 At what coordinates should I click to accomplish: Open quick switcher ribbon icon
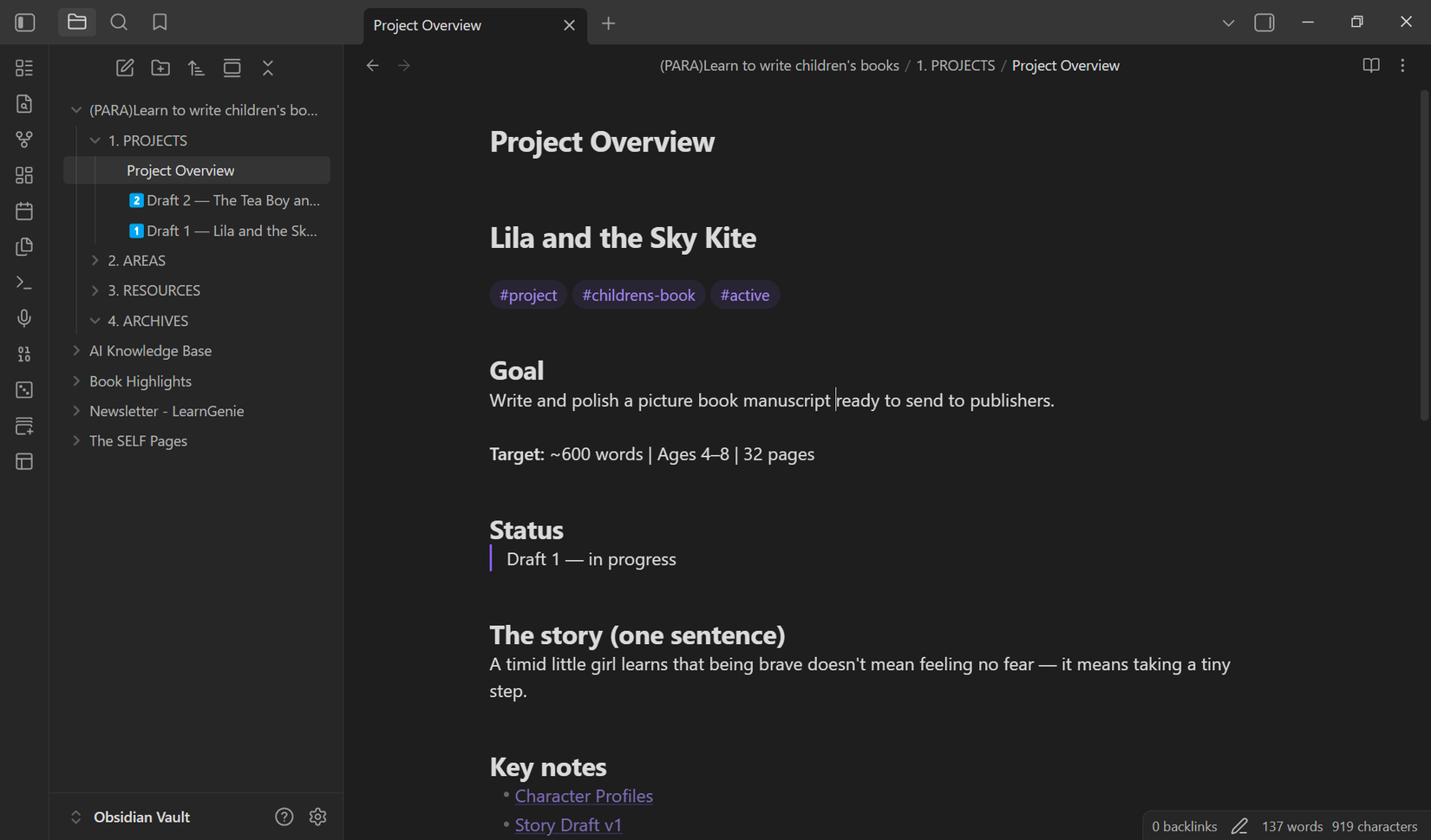point(24,103)
